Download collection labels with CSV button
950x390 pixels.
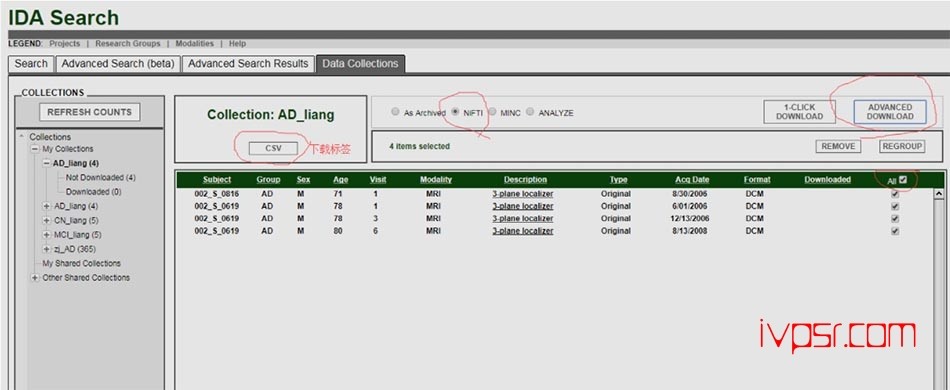(x=273, y=148)
